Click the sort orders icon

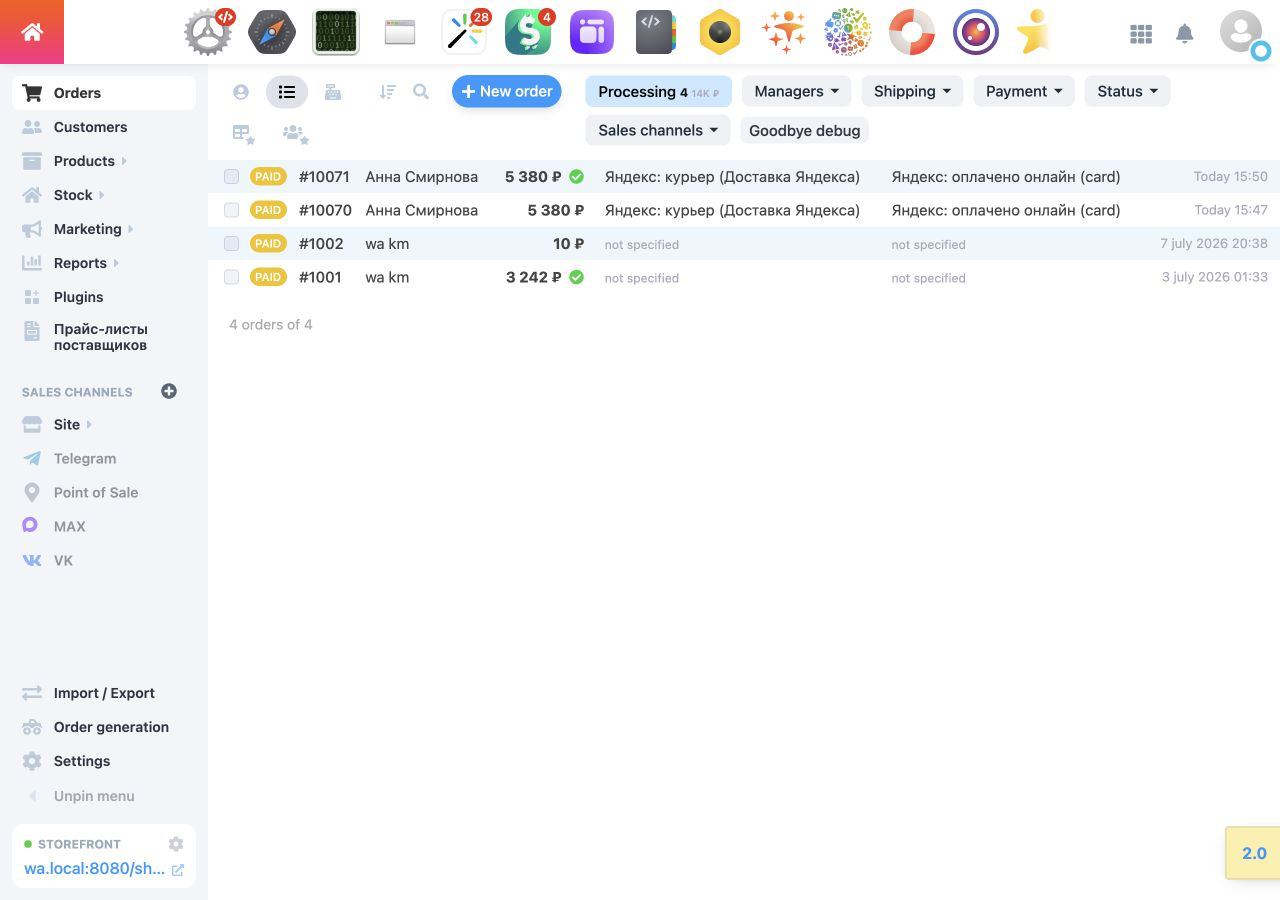pos(387,92)
